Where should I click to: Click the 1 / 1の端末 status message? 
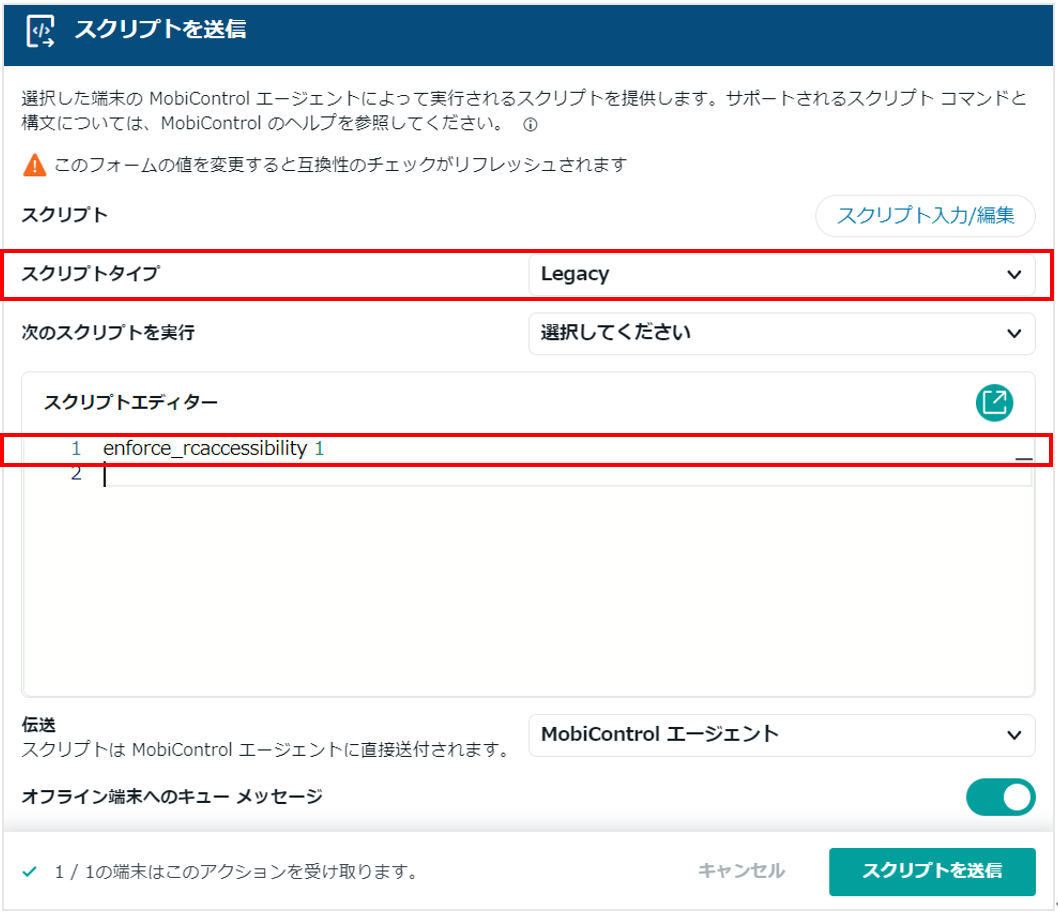236,872
